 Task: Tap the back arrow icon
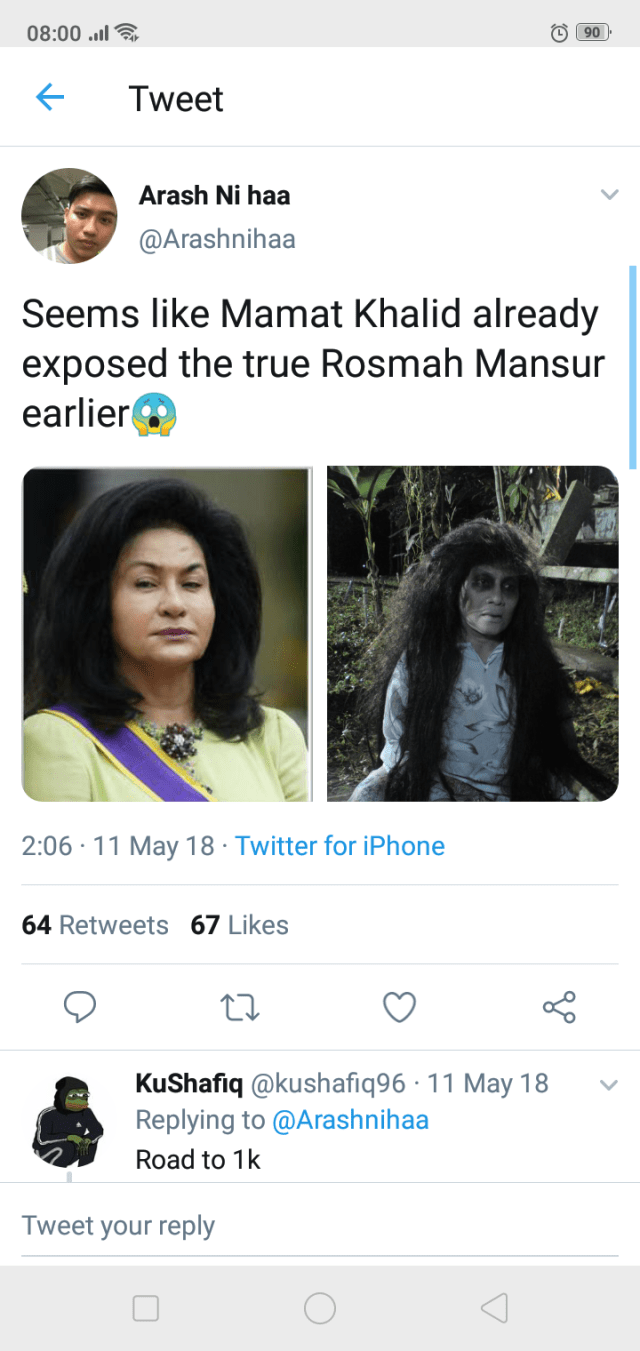[x=49, y=98]
